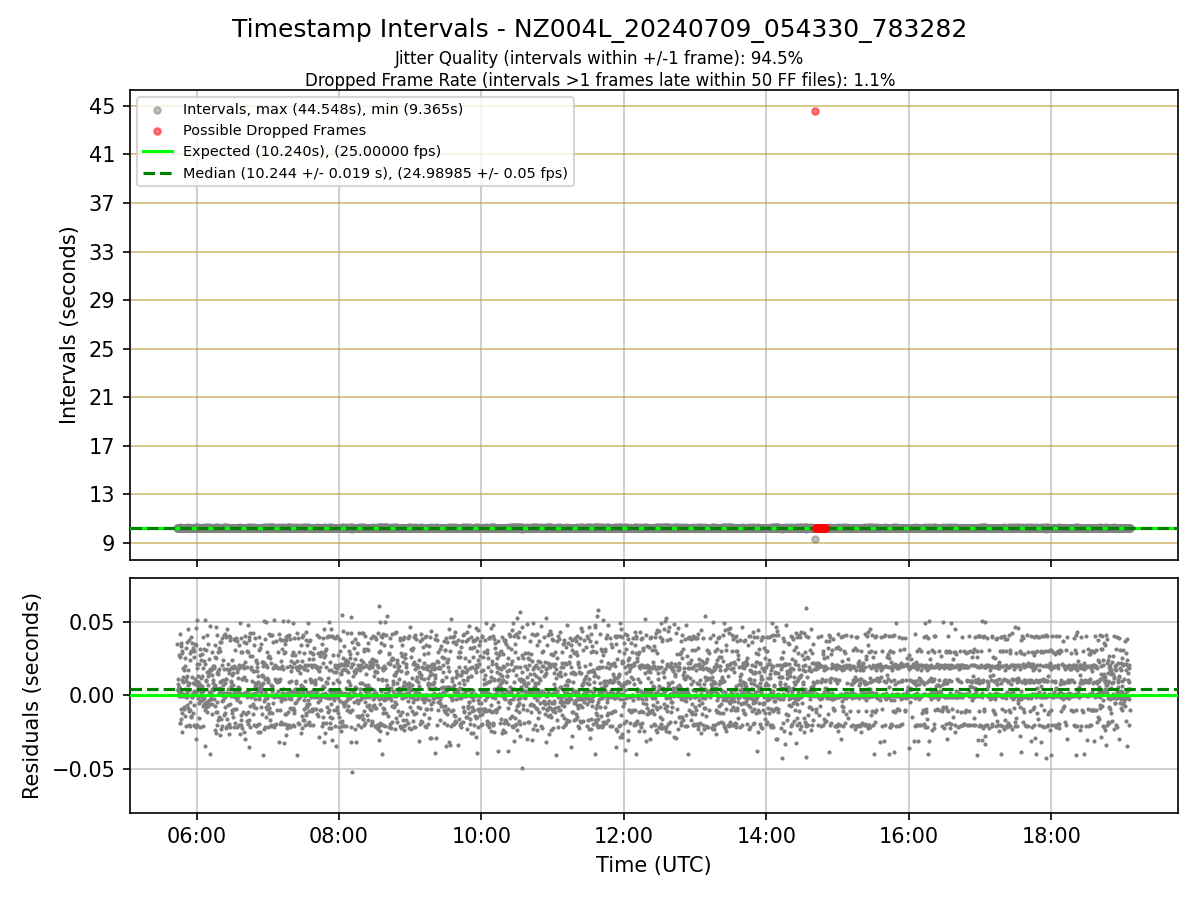The width and height of the screenshot is (1200, 900).
Task: Click the y-axis tick label 9
Action: (110, 543)
